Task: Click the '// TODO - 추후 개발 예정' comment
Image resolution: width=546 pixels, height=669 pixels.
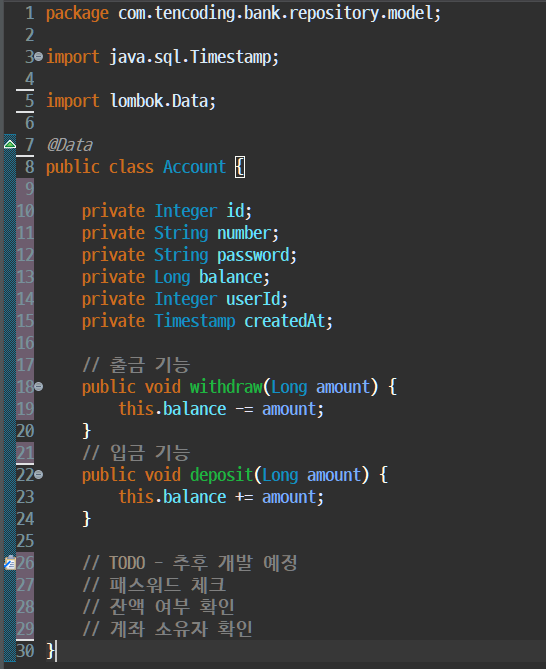Action: 190,563
